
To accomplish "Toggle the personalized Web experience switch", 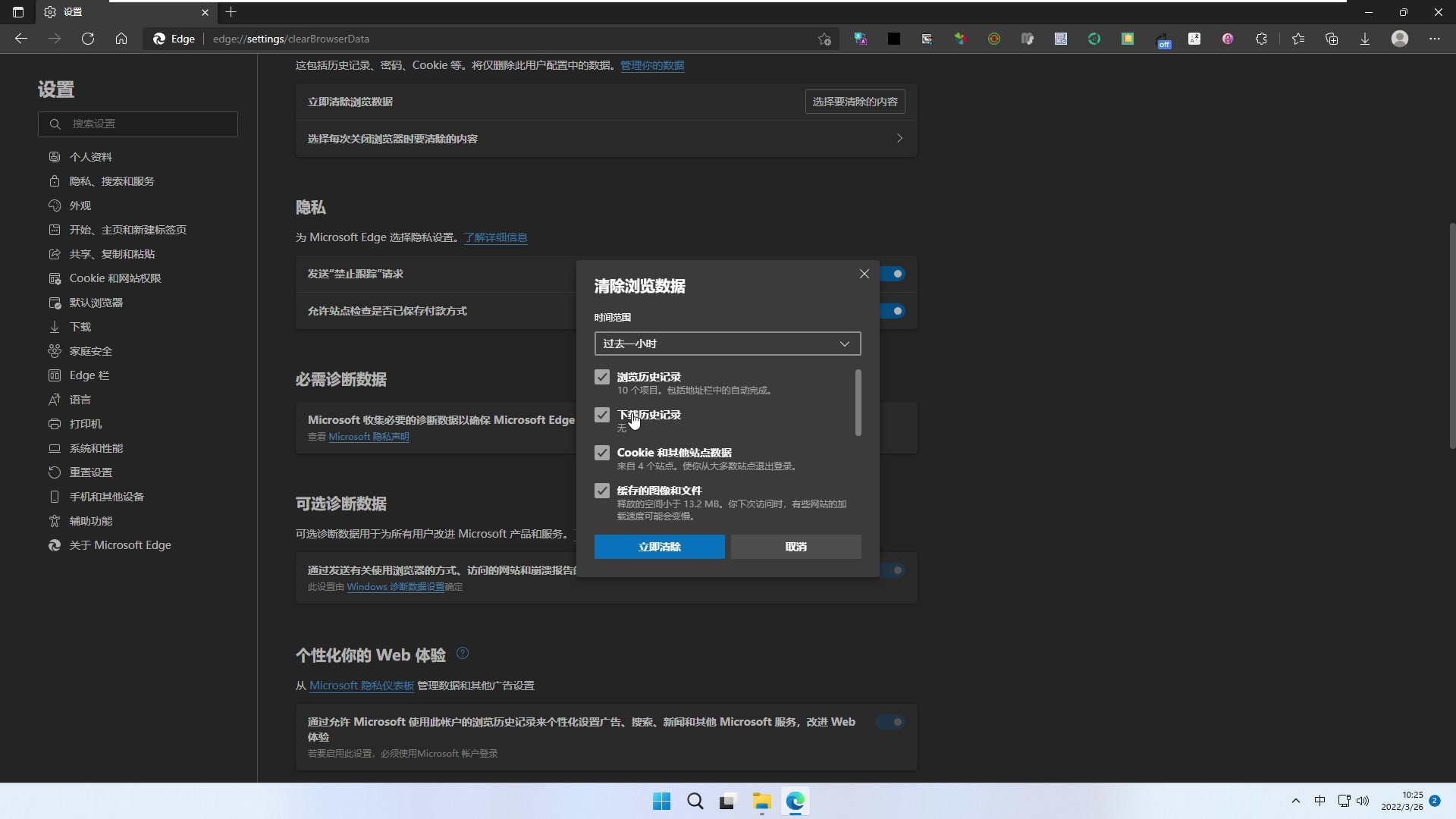I will pyautogui.click(x=890, y=722).
